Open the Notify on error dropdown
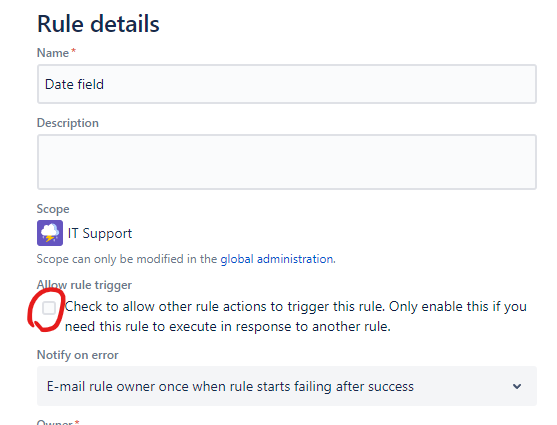Image resolution: width=557 pixels, height=425 pixels. (x=287, y=386)
